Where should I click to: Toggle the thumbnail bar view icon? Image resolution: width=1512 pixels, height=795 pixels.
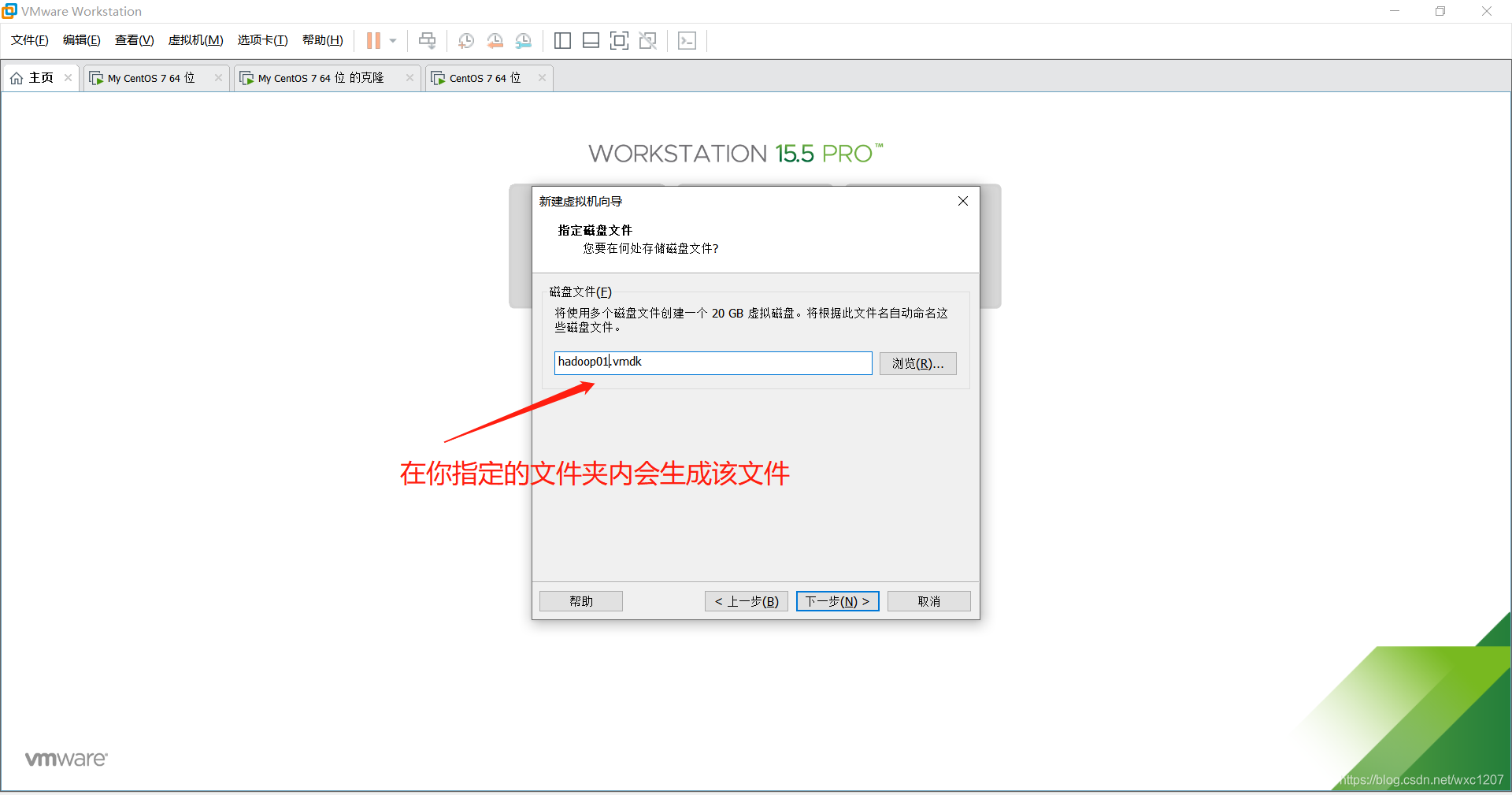click(x=591, y=40)
